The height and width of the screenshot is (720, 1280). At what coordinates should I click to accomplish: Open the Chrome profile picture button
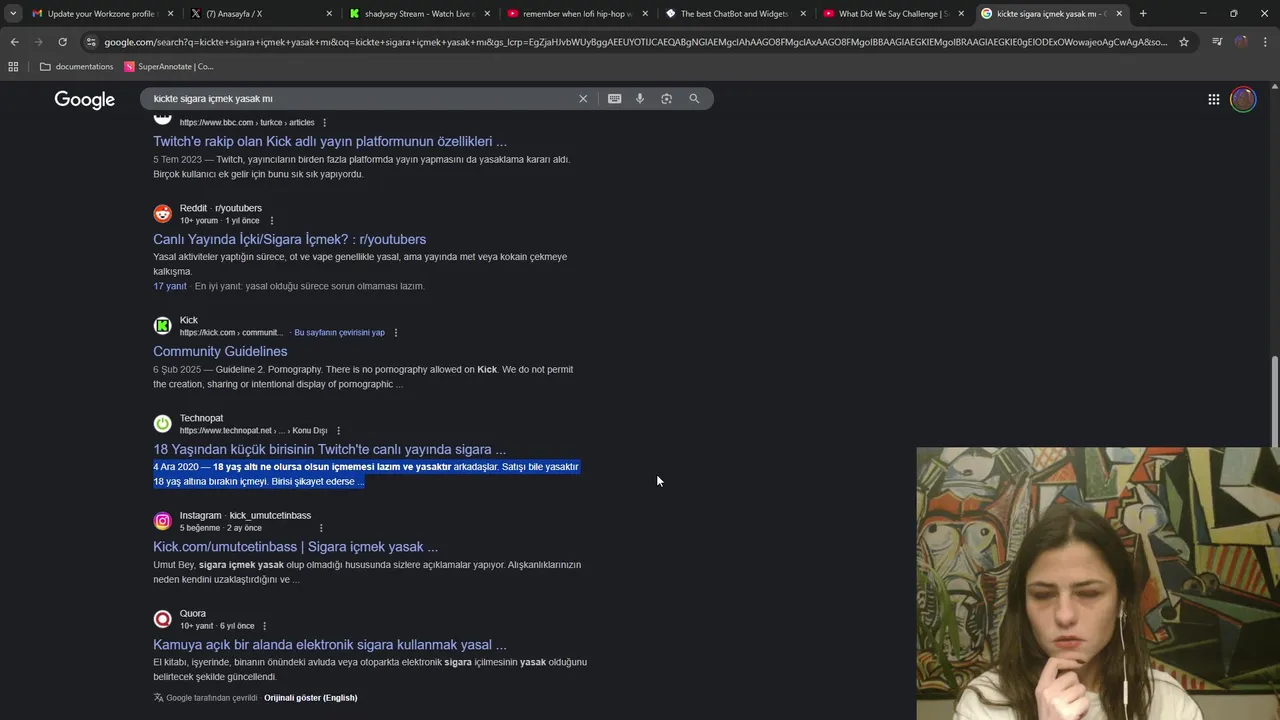[1241, 42]
